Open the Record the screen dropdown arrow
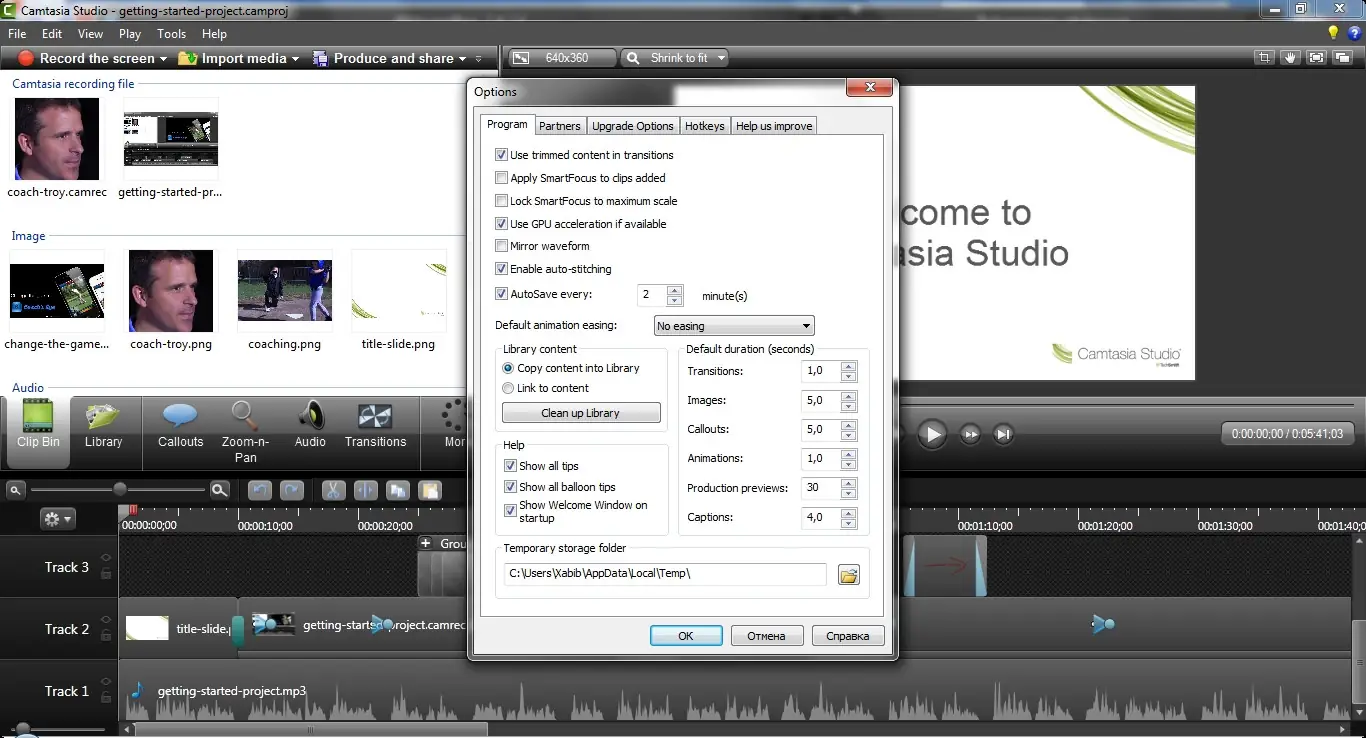Screen dimensions: 1366x738 pos(163,59)
